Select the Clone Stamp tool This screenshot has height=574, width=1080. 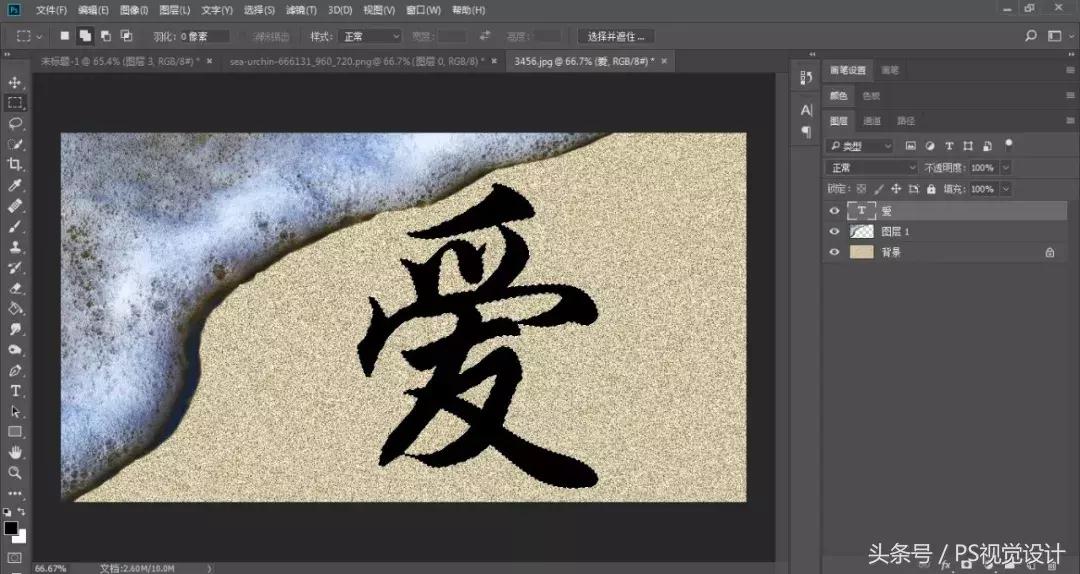pos(15,247)
